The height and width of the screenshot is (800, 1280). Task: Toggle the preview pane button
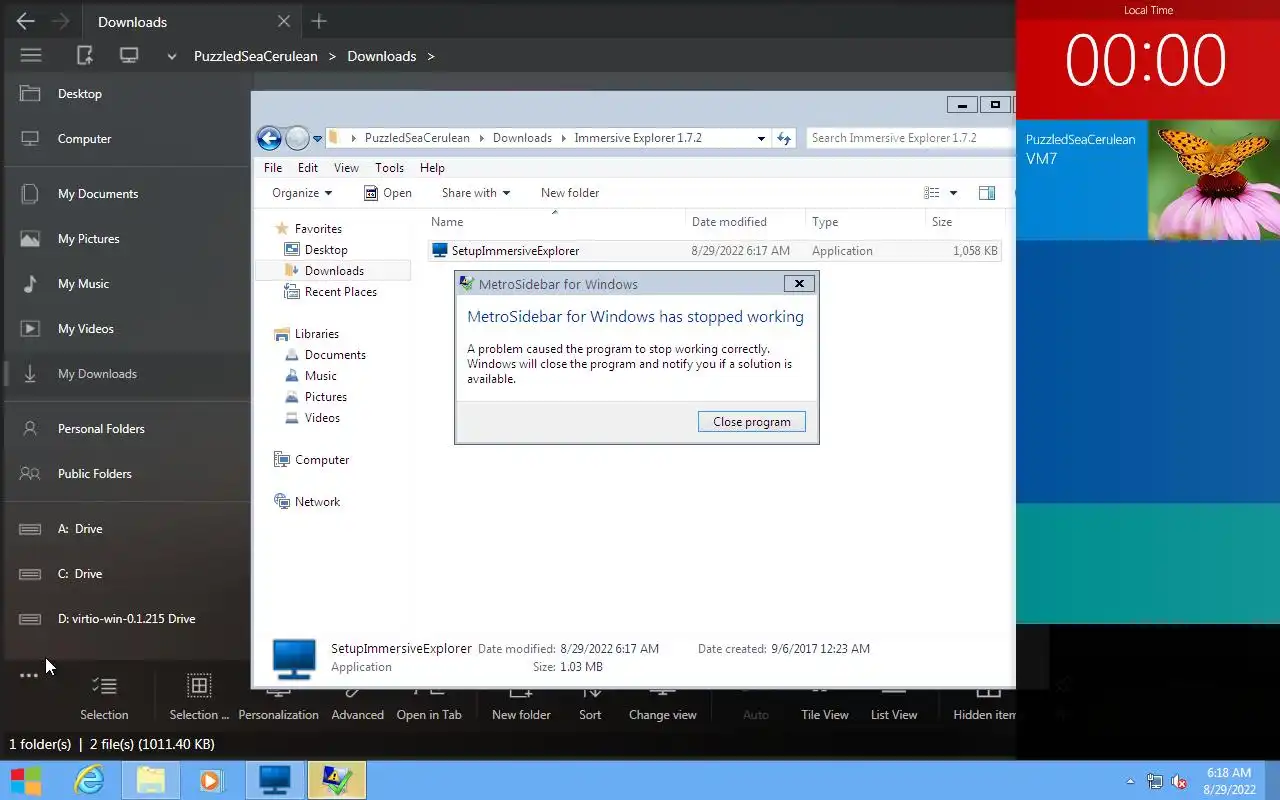click(x=987, y=193)
